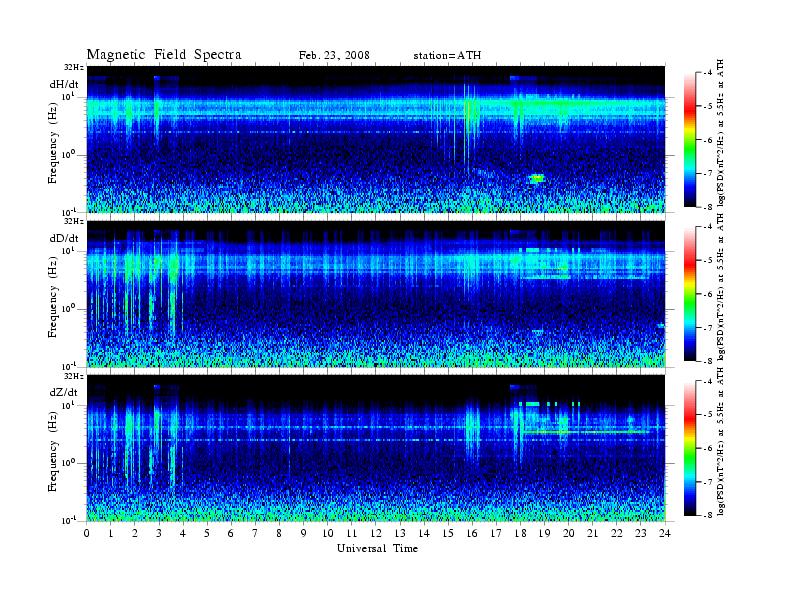Click the x-axis tick label '23'
Screen dimensions: 792x612
641,533
